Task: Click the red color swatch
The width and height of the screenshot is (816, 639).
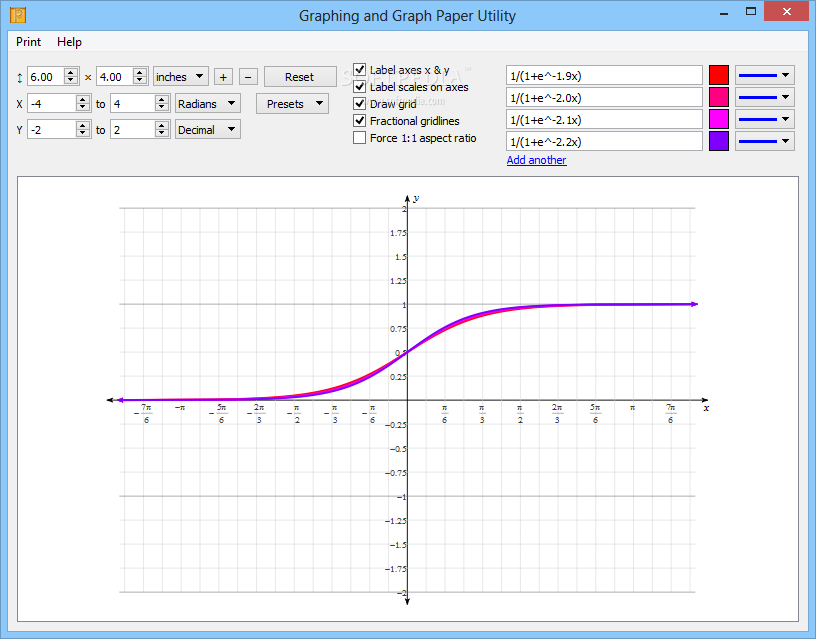Action: 719,75
